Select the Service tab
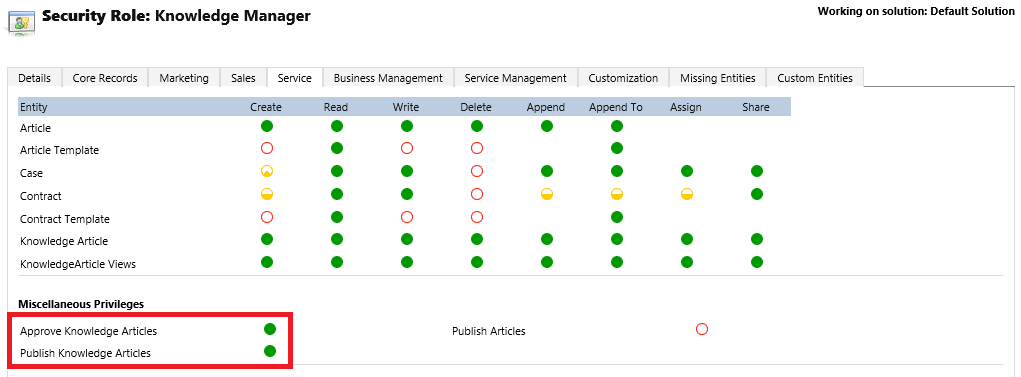The width and height of the screenshot is (1021, 377). point(294,78)
